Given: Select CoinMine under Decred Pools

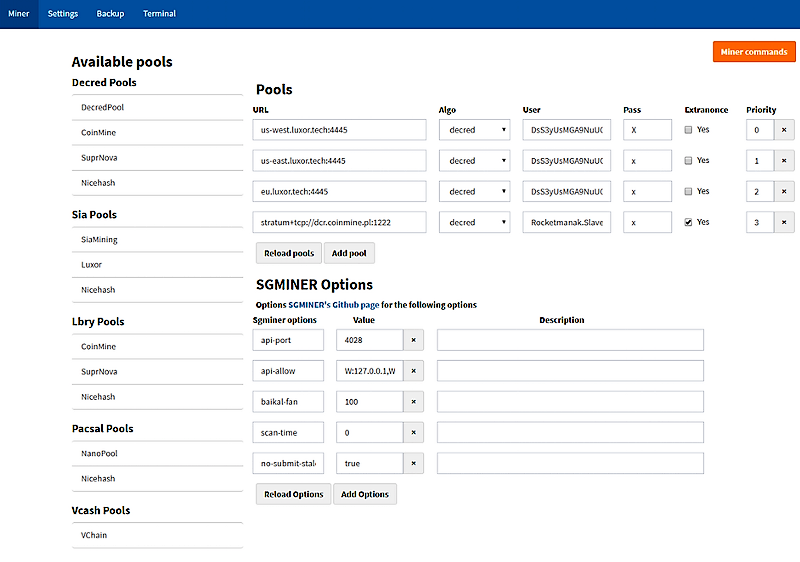Looking at the screenshot, I should coord(157,133).
